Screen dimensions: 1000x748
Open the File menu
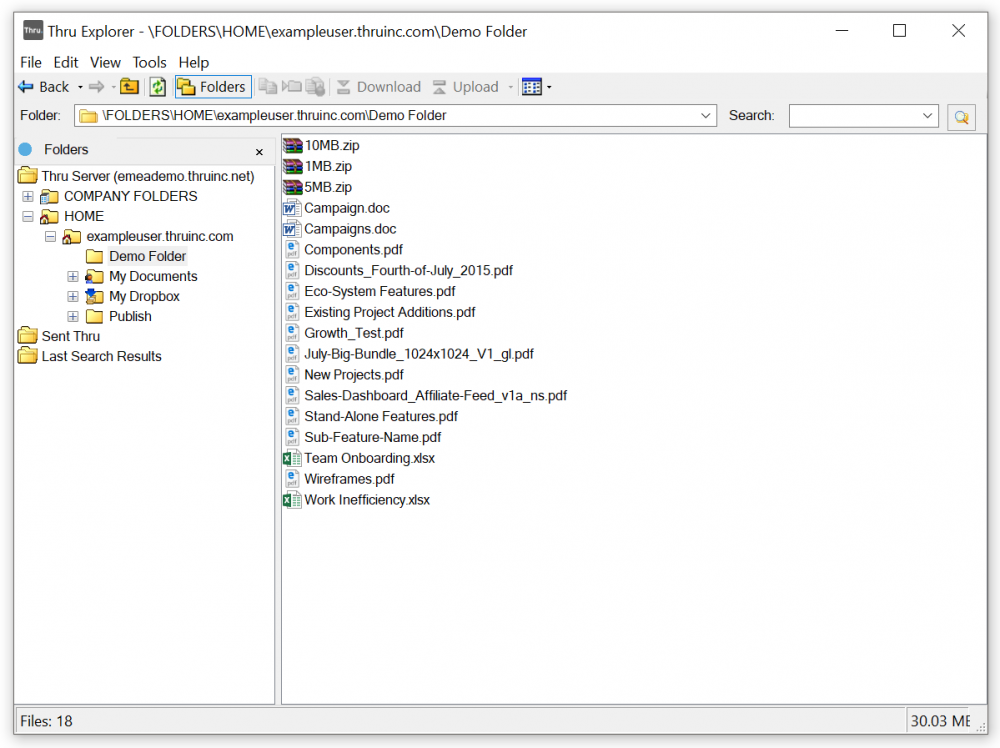tap(31, 62)
